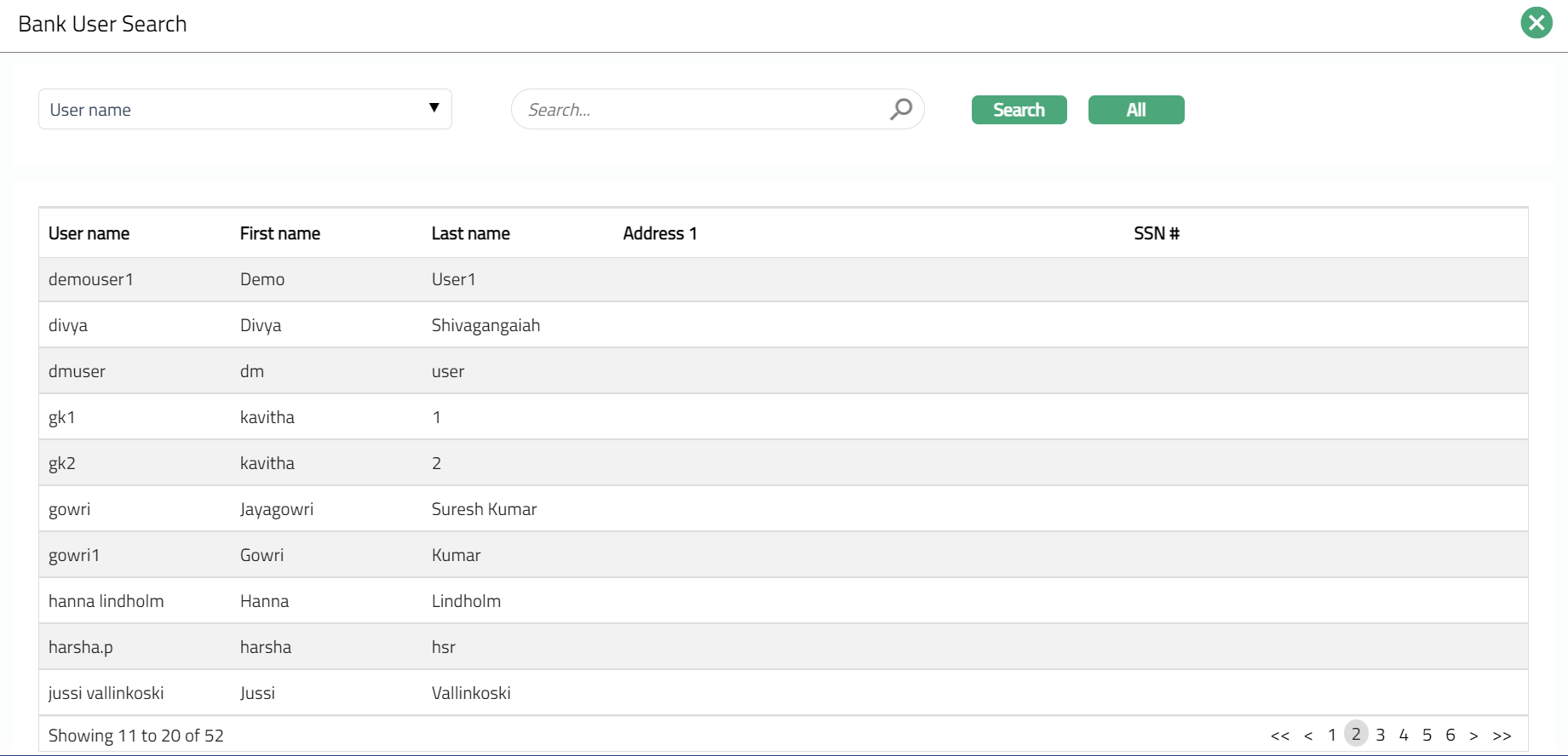Click the magnifying glass search icon
Image resolution: width=1568 pixels, height=756 pixels.
coord(900,109)
